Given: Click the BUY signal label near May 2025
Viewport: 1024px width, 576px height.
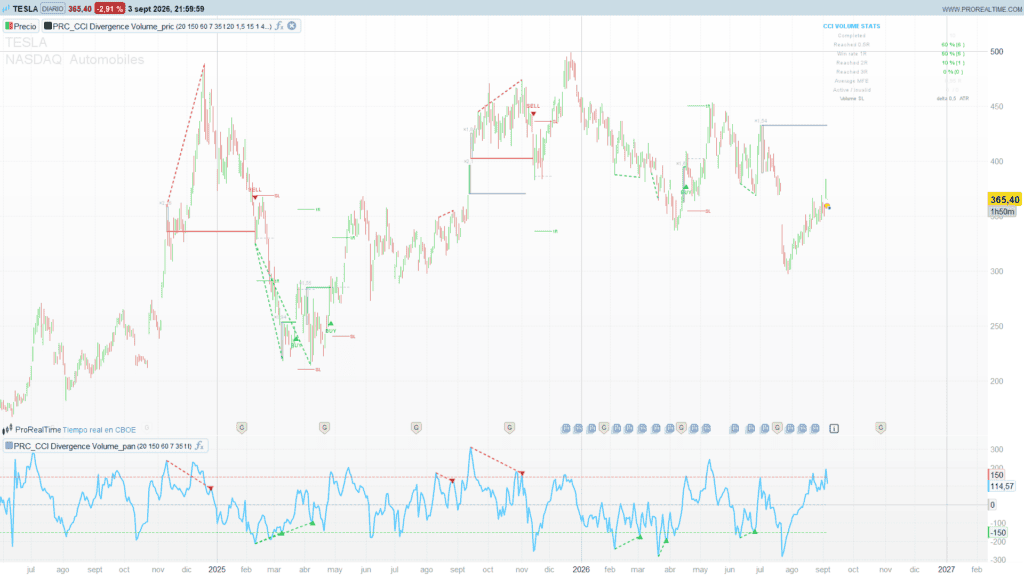Looking at the screenshot, I should point(330,331).
